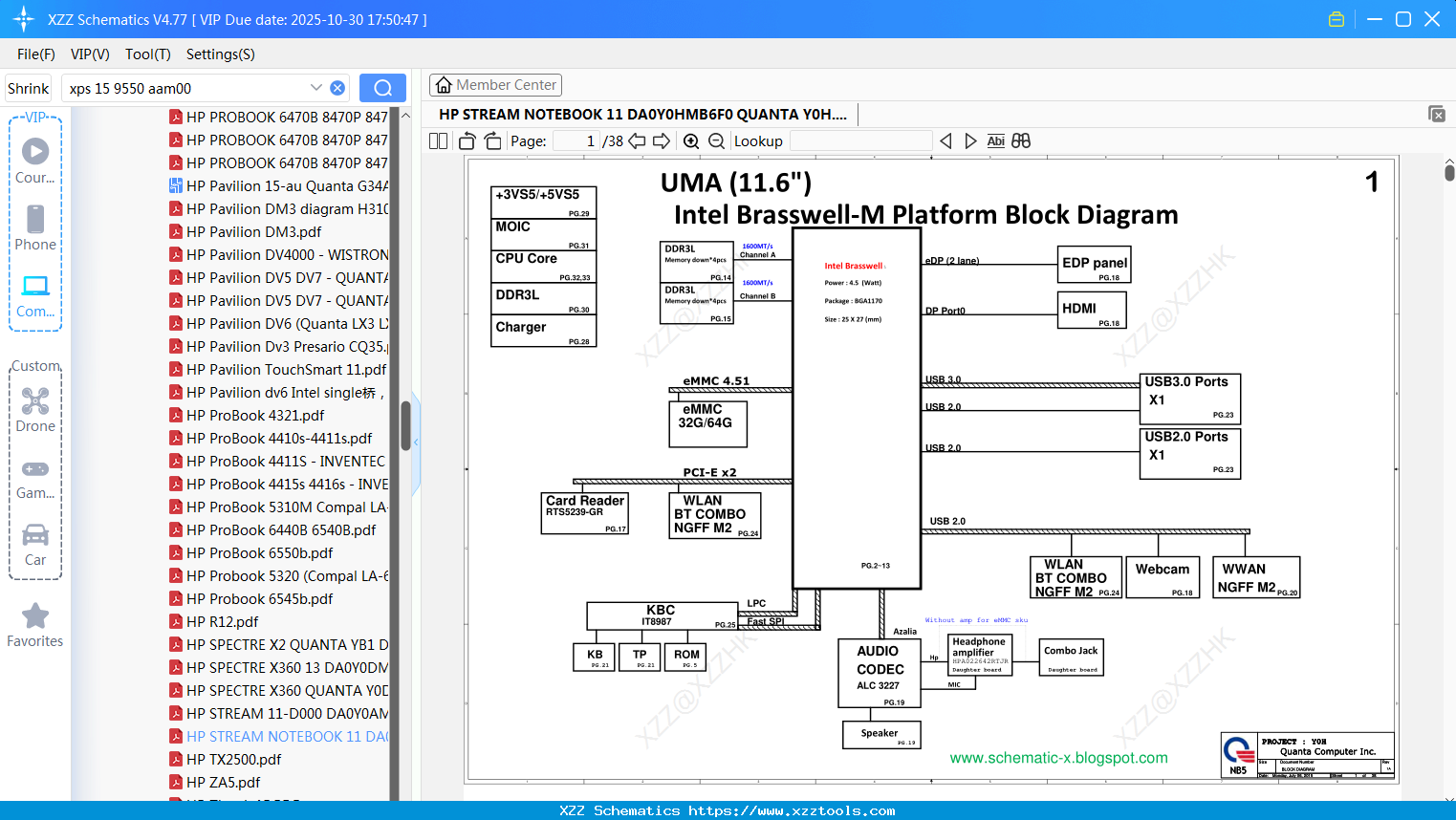Clear the search box text
The image size is (1456, 820).
click(337, 88)
